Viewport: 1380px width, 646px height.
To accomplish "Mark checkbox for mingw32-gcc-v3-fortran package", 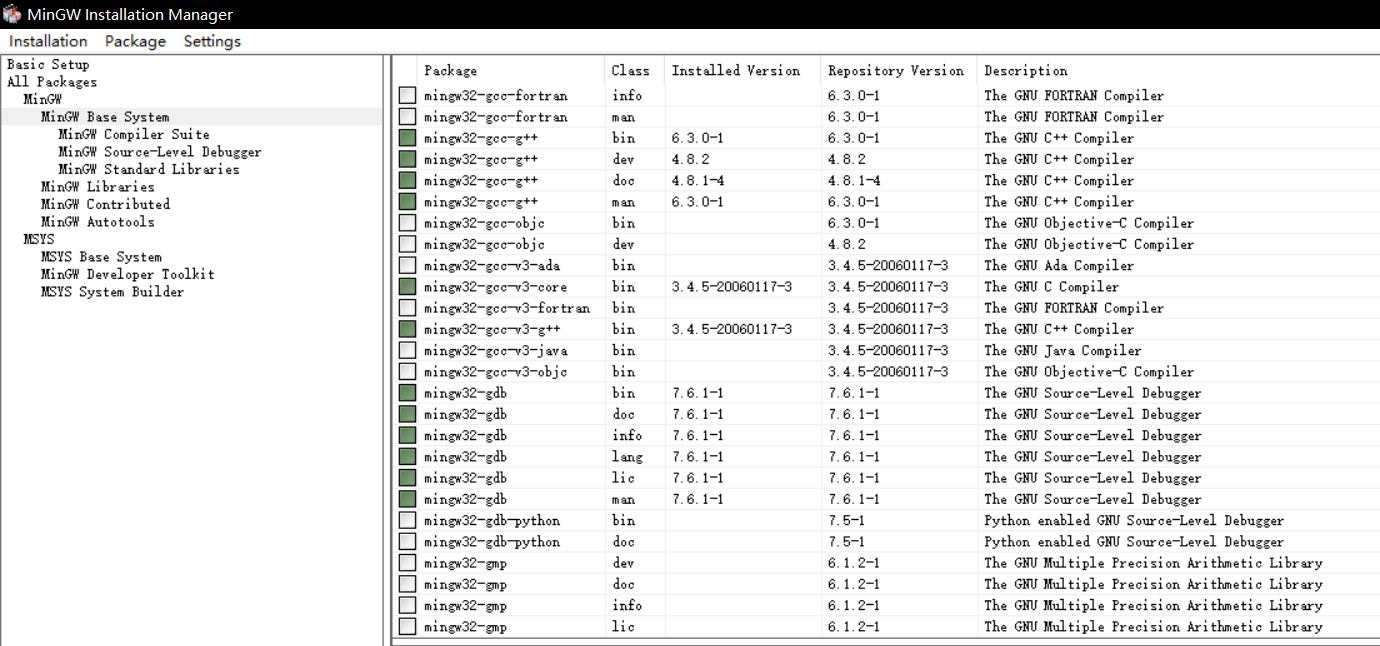I will tap(407, 308).
